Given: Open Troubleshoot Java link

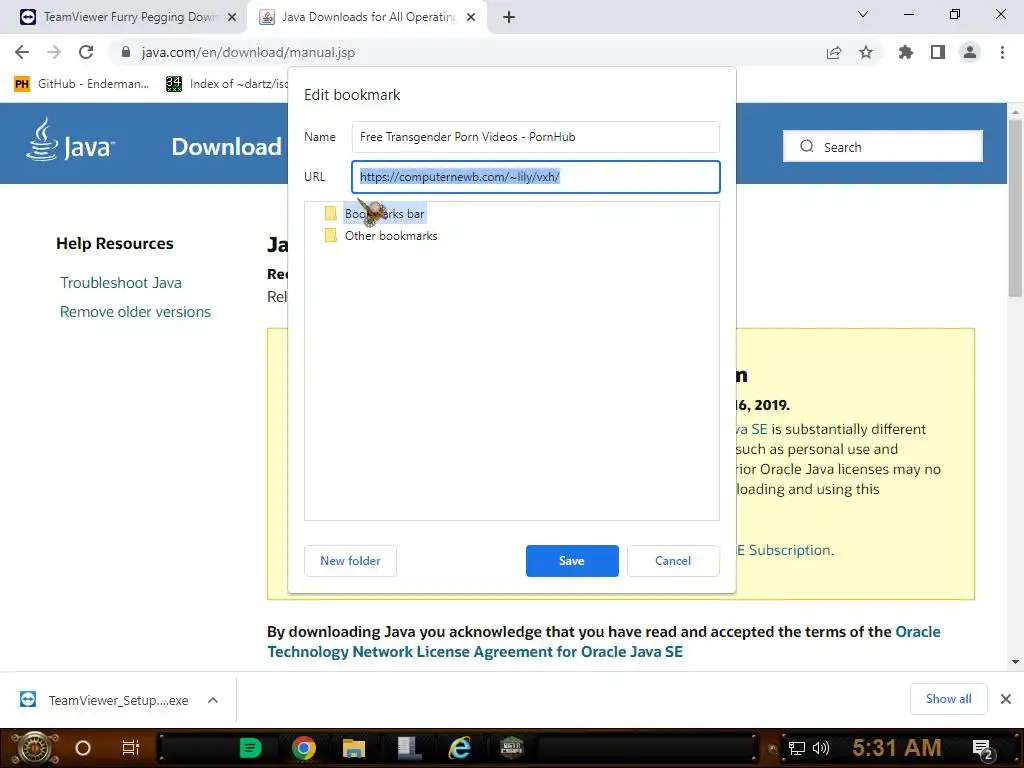Looking at the screenshot, I should coord(121,283).
